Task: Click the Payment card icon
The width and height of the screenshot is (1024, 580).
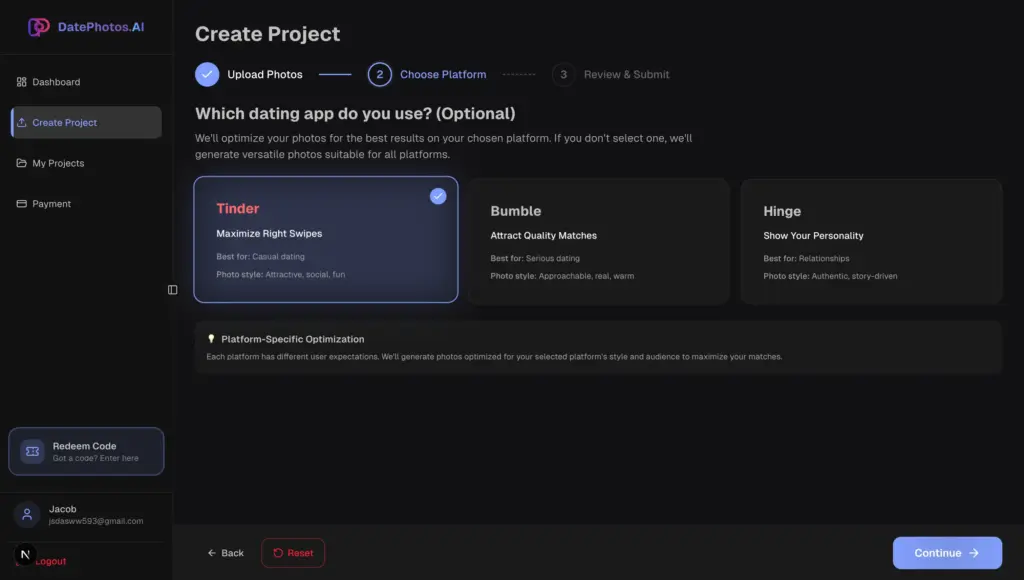Action: (x=22, y=204)
